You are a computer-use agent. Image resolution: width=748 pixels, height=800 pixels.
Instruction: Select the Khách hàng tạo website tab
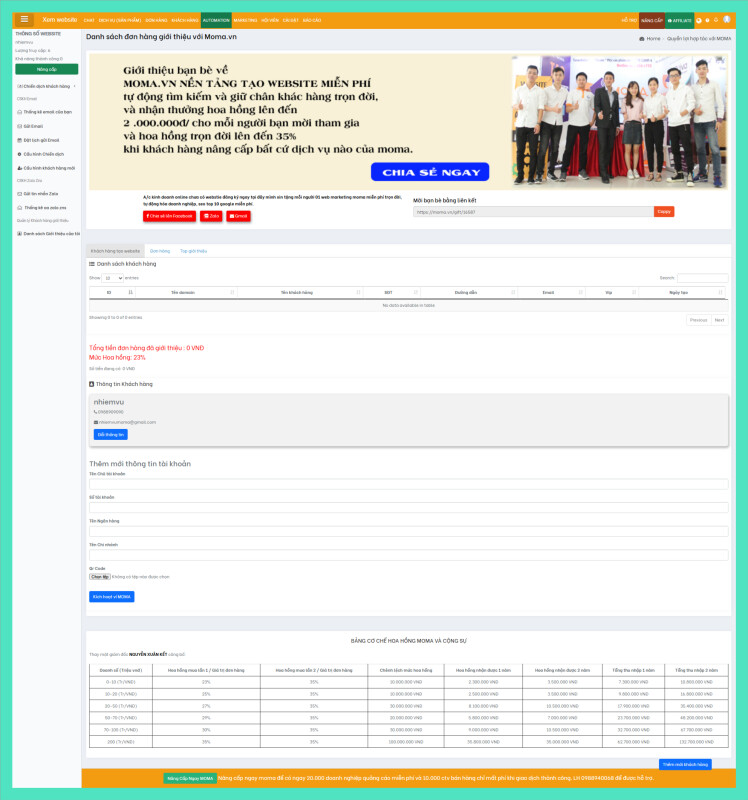click(x=115, y=251)
